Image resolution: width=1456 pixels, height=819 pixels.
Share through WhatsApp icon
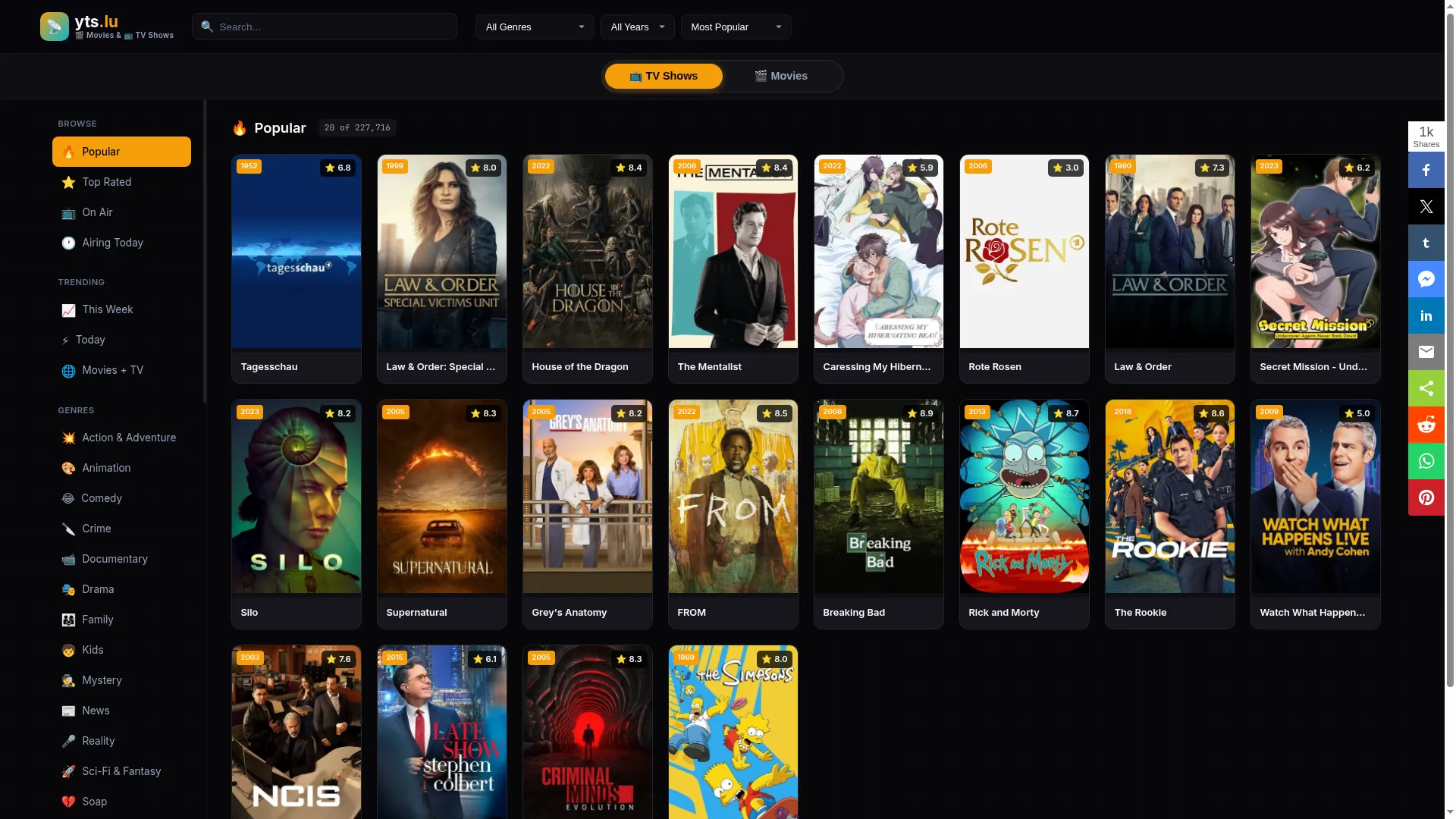tap(1426, 461)
